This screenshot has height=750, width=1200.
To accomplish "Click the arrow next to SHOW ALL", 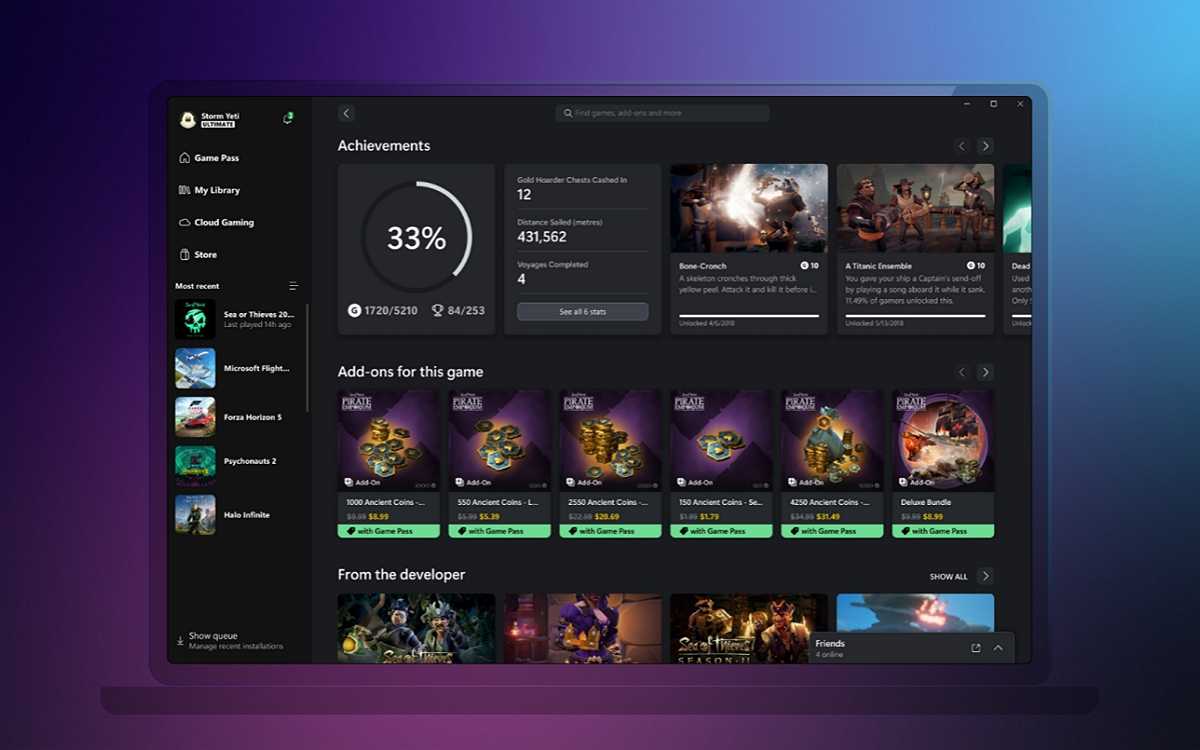I will tap(985, 576).
